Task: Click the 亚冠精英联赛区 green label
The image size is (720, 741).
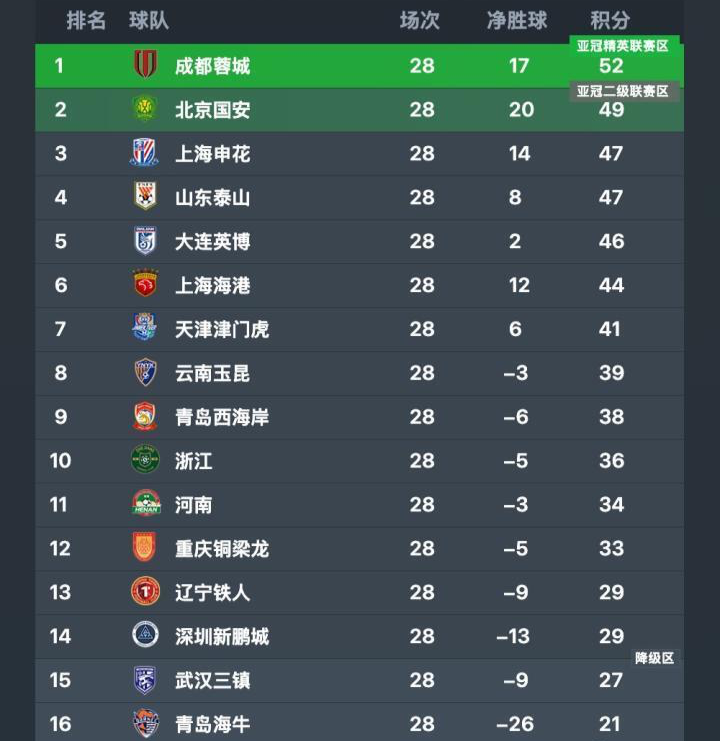Action: coord(623,45)
